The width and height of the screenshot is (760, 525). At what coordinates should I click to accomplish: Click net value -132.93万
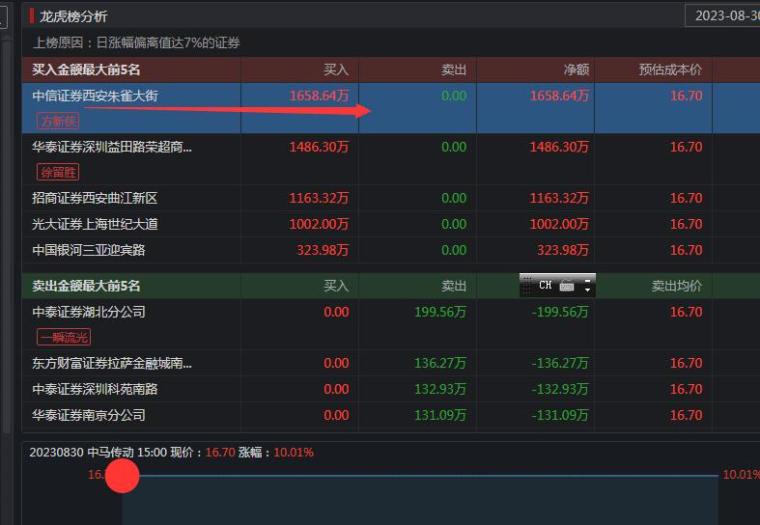point(560,389)
